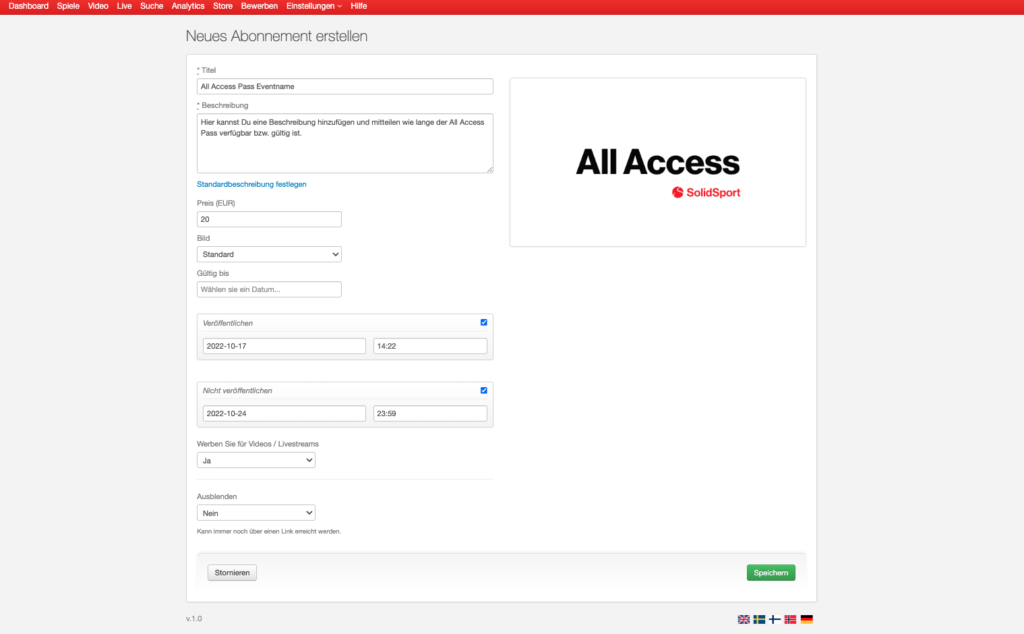Image resolution: width=1024 pixels, height=634 pixels.
Task: Click the All Access preview image
Action: [x=657, y=162]
